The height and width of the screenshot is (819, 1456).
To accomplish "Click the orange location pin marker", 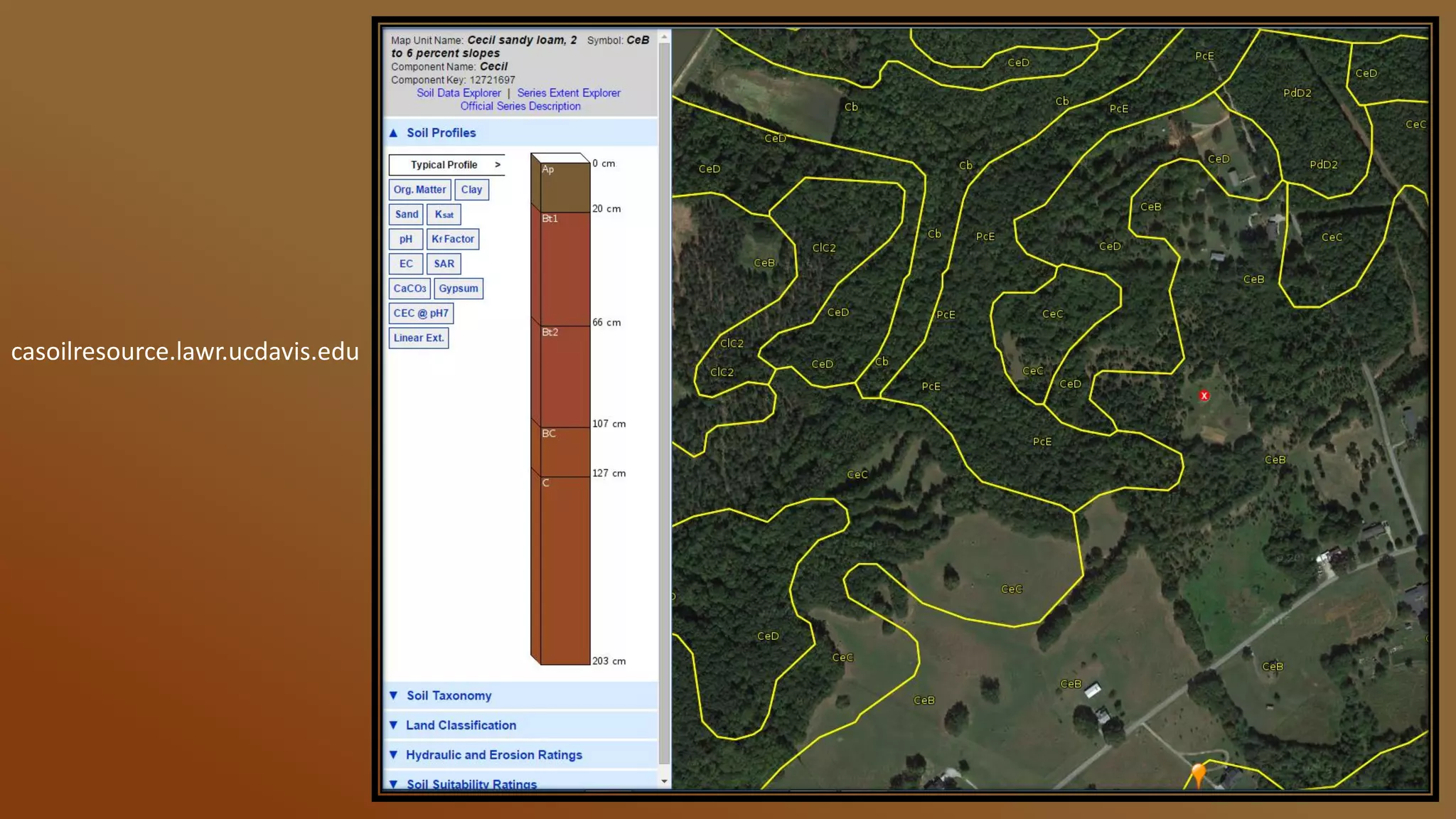I will pos(1199,772).
